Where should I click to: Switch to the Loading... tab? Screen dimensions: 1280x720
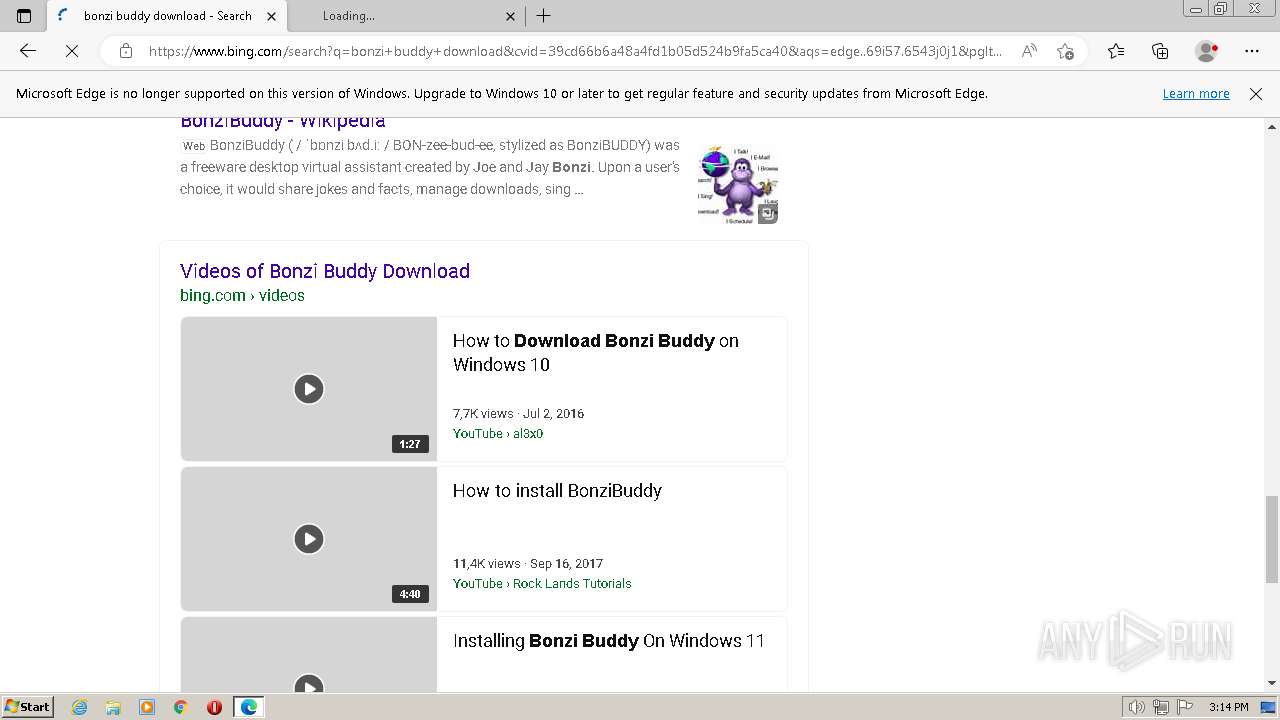[407, 16]
